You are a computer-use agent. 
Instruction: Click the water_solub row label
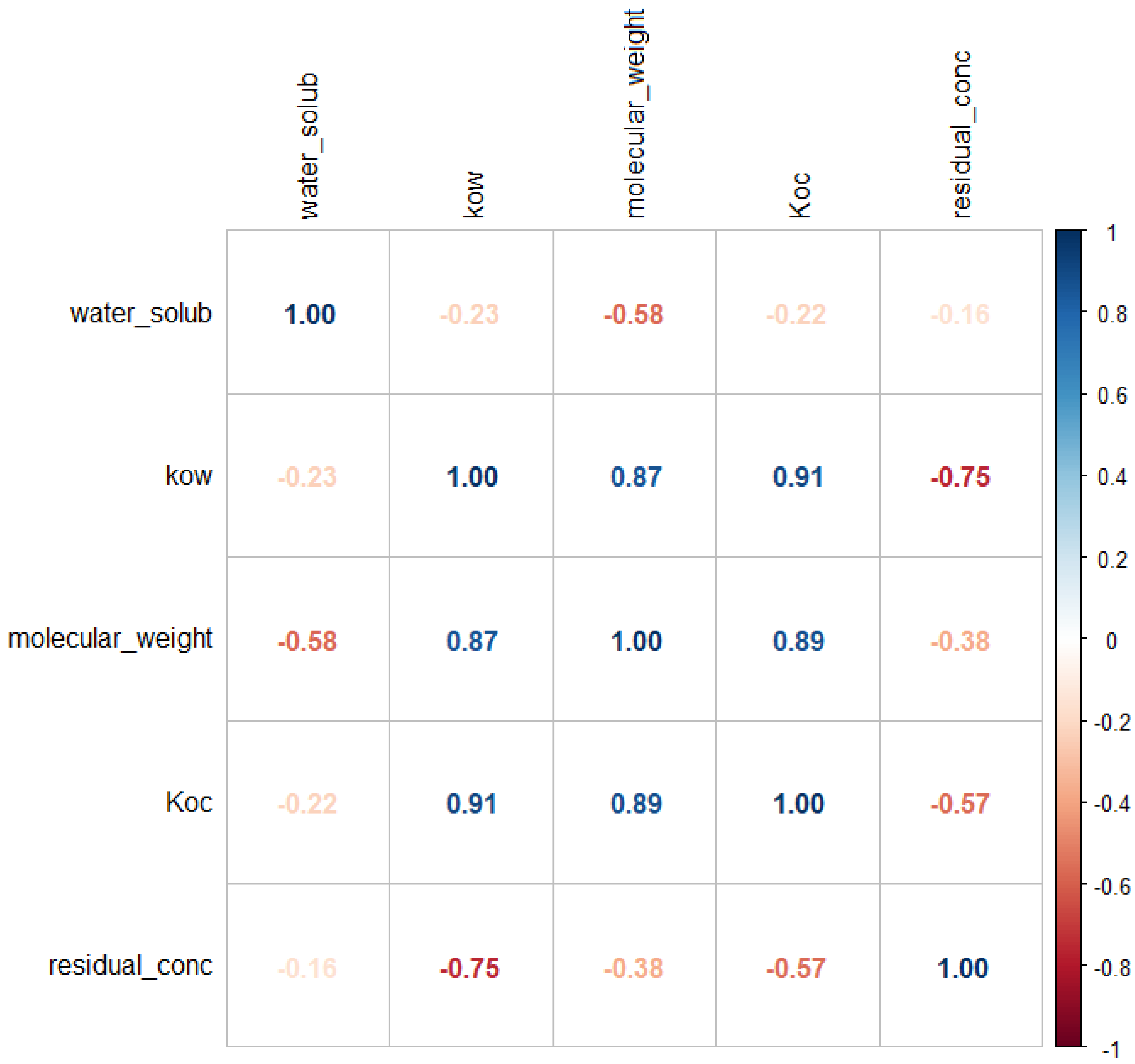tap(141, 314)
